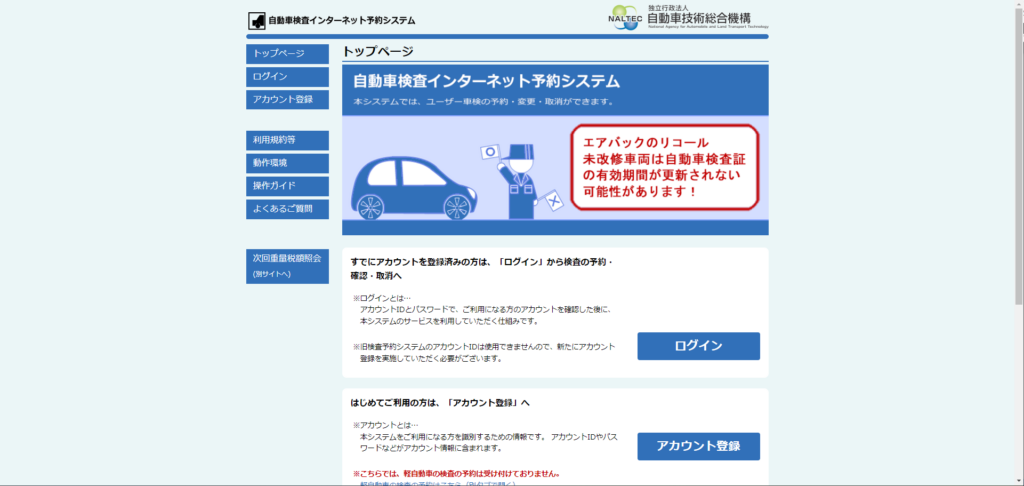Click the 自動車検査インターネット予約システム header title
1024x486 pixels.
click(341, 20)
